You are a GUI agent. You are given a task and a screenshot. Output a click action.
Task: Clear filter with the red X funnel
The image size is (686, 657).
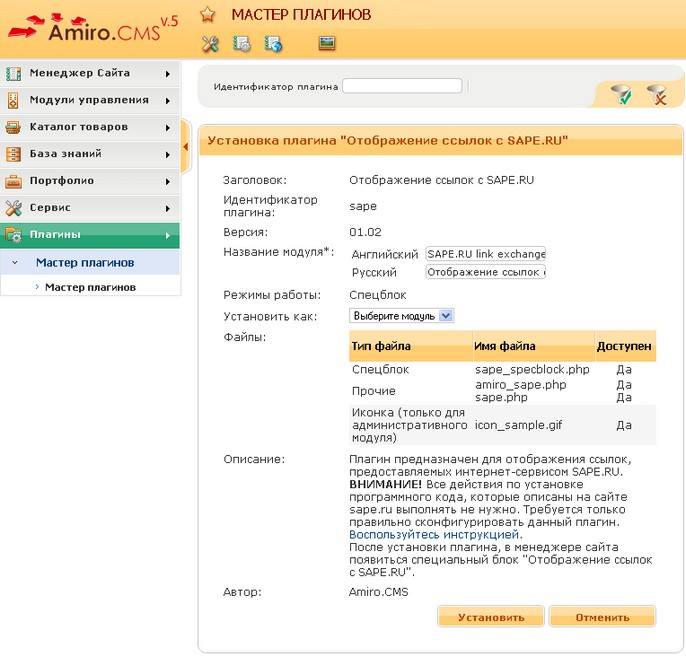[656, 94]
